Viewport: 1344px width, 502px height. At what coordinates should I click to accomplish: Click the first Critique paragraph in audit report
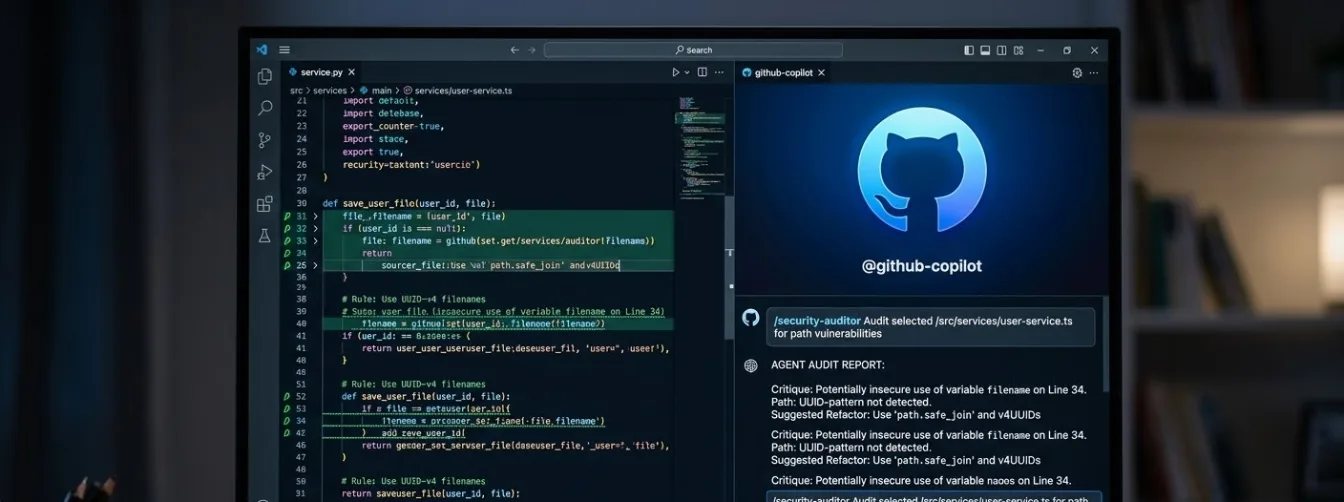(929, 403)
